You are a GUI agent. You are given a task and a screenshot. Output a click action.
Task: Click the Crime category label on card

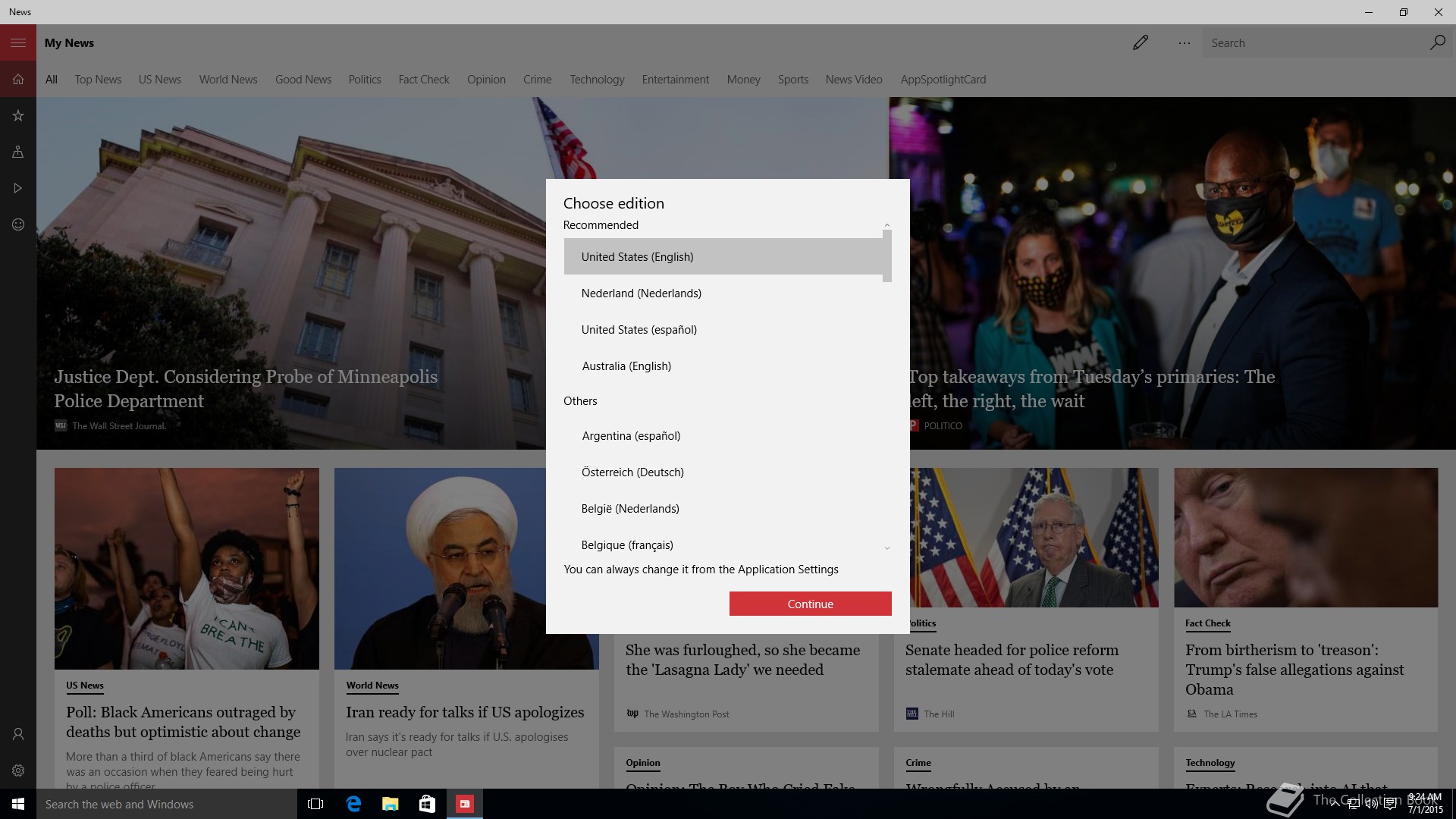coord(918,763)
